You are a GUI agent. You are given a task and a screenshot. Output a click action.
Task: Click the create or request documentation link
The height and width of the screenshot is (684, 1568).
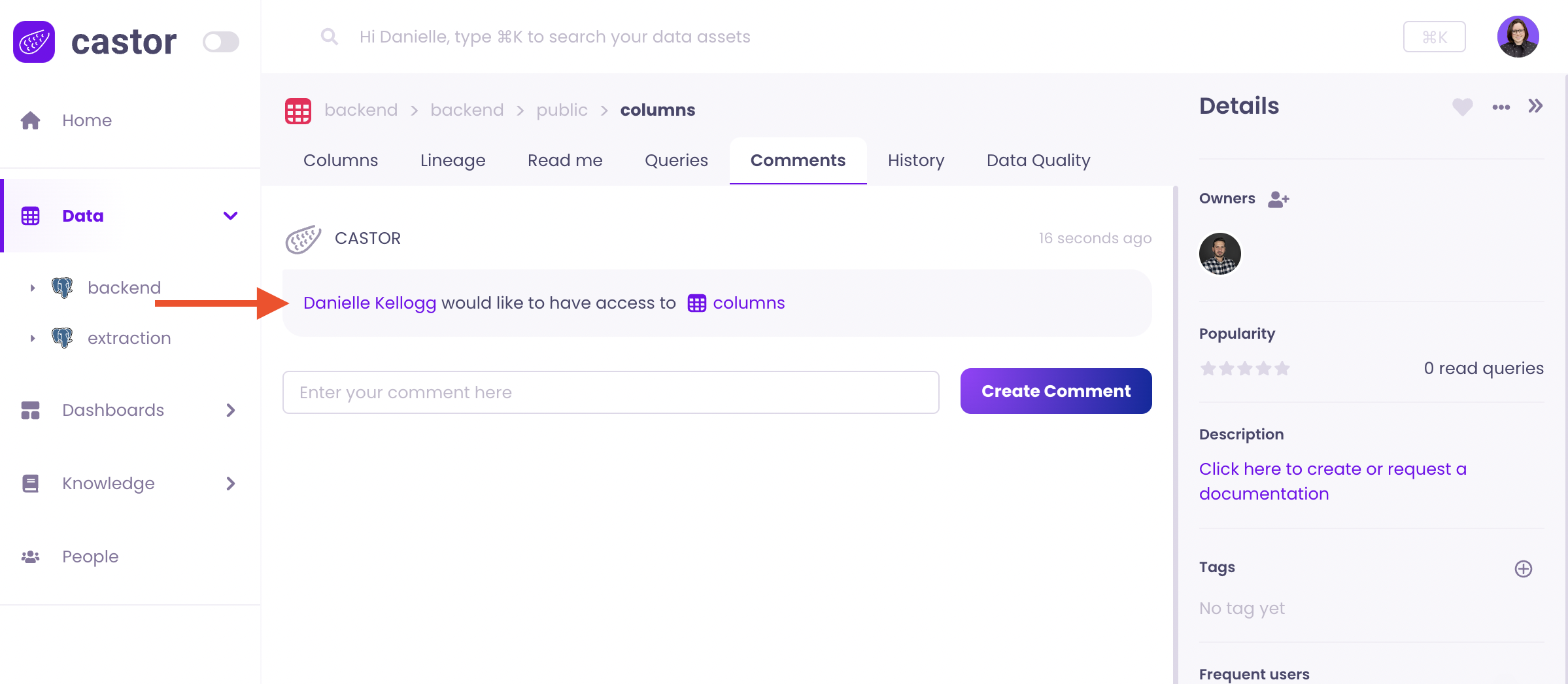(x=1332, y=481)
